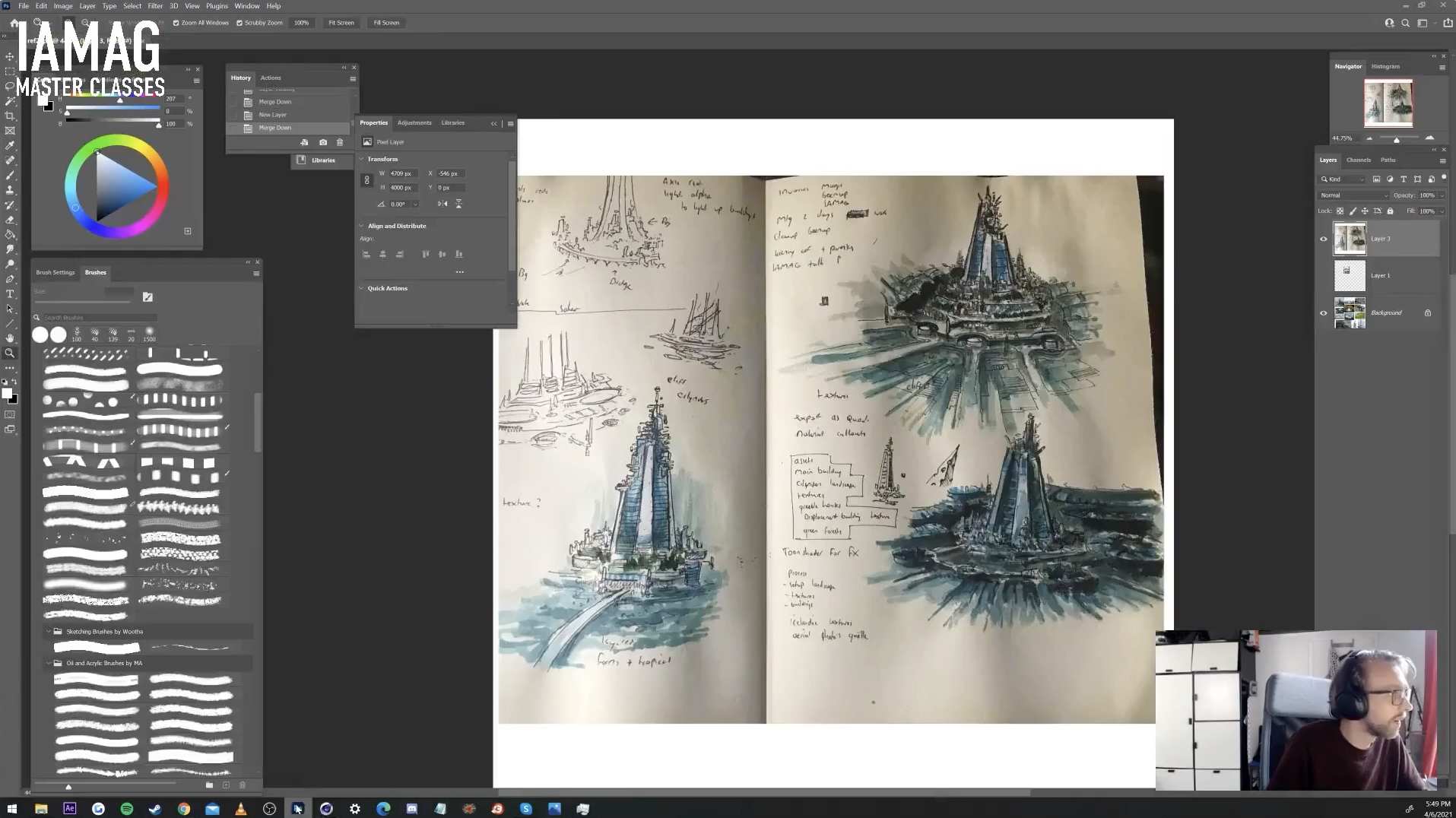Enable the Scrubby Zoom checkbox
1456x818 pixels.
coord(239,23)
